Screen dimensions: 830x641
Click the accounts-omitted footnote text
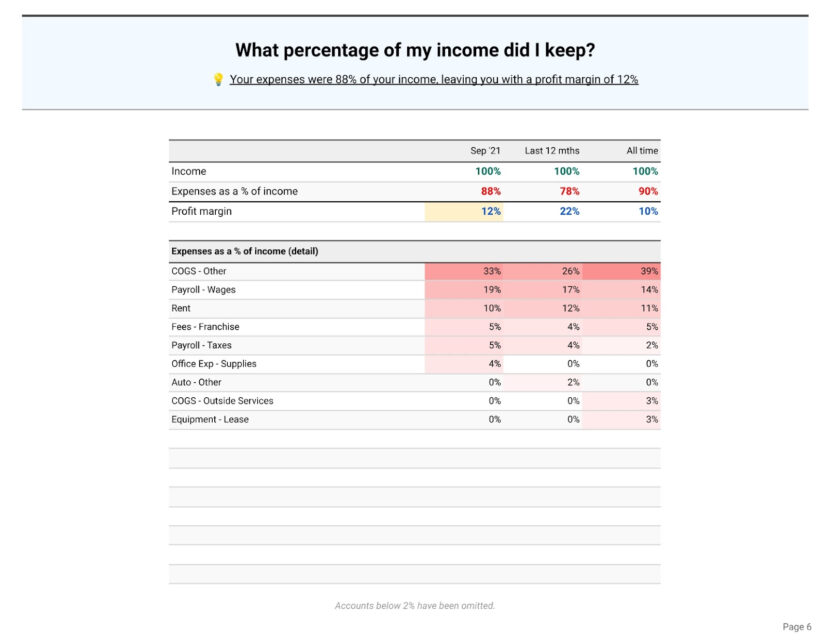point(414,606)
